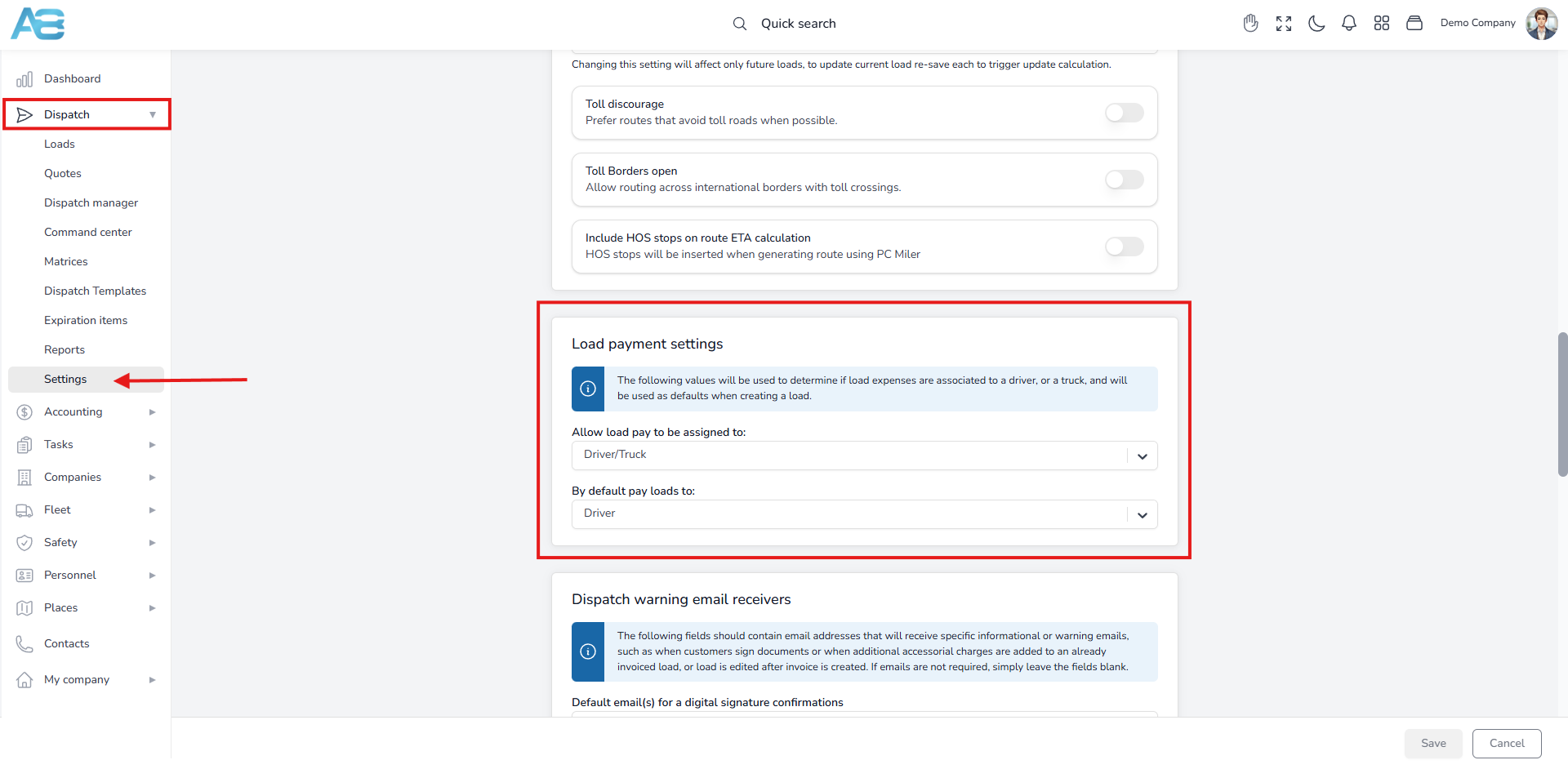The image size is (1568, 769).
Task: Click info icon in Dispatch warning email receivers
Action: pyautogui.click(x=588, y=651)
